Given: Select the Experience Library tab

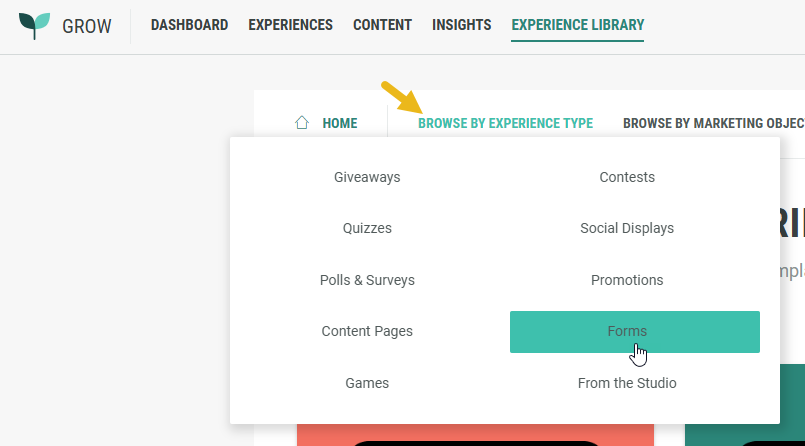Looking at the screenshot, I should pyautogui.click(x=577, y=25).
